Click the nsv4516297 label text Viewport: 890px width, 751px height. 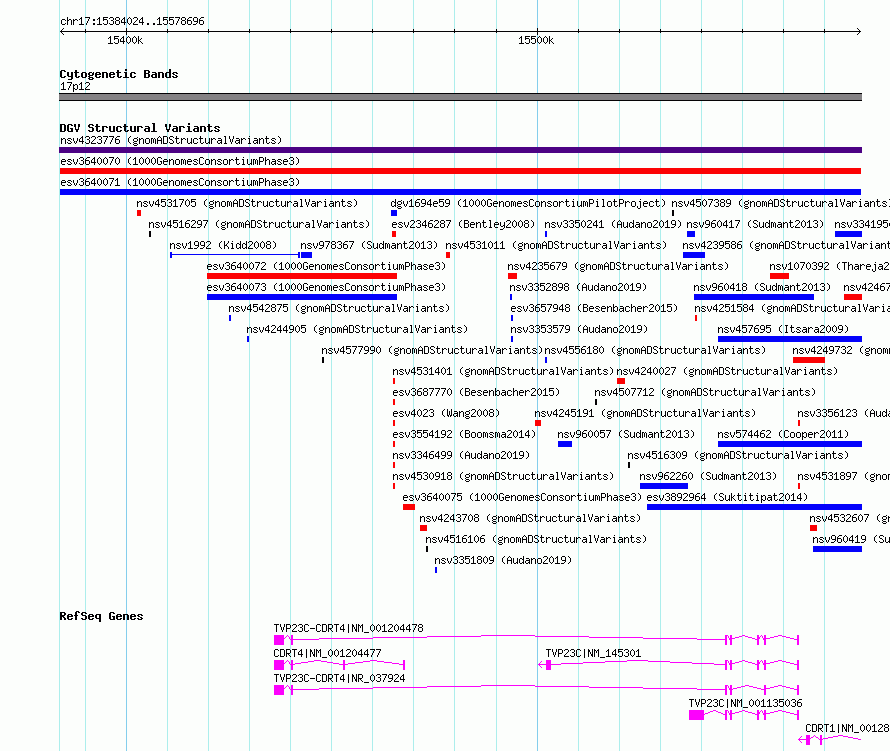pyautogui.click(x=259, y=224)
